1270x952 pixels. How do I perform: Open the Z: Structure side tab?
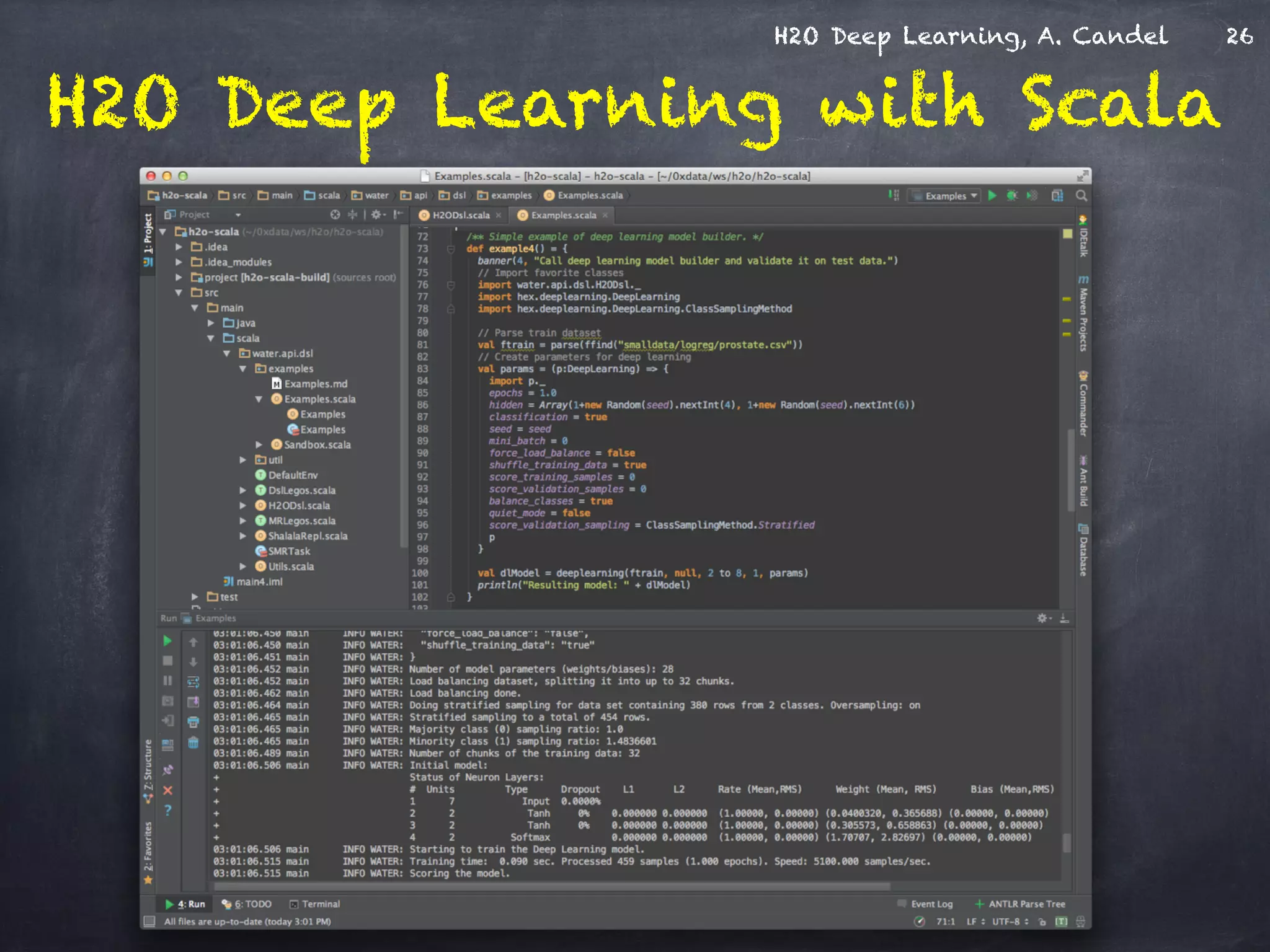(148, 771)
